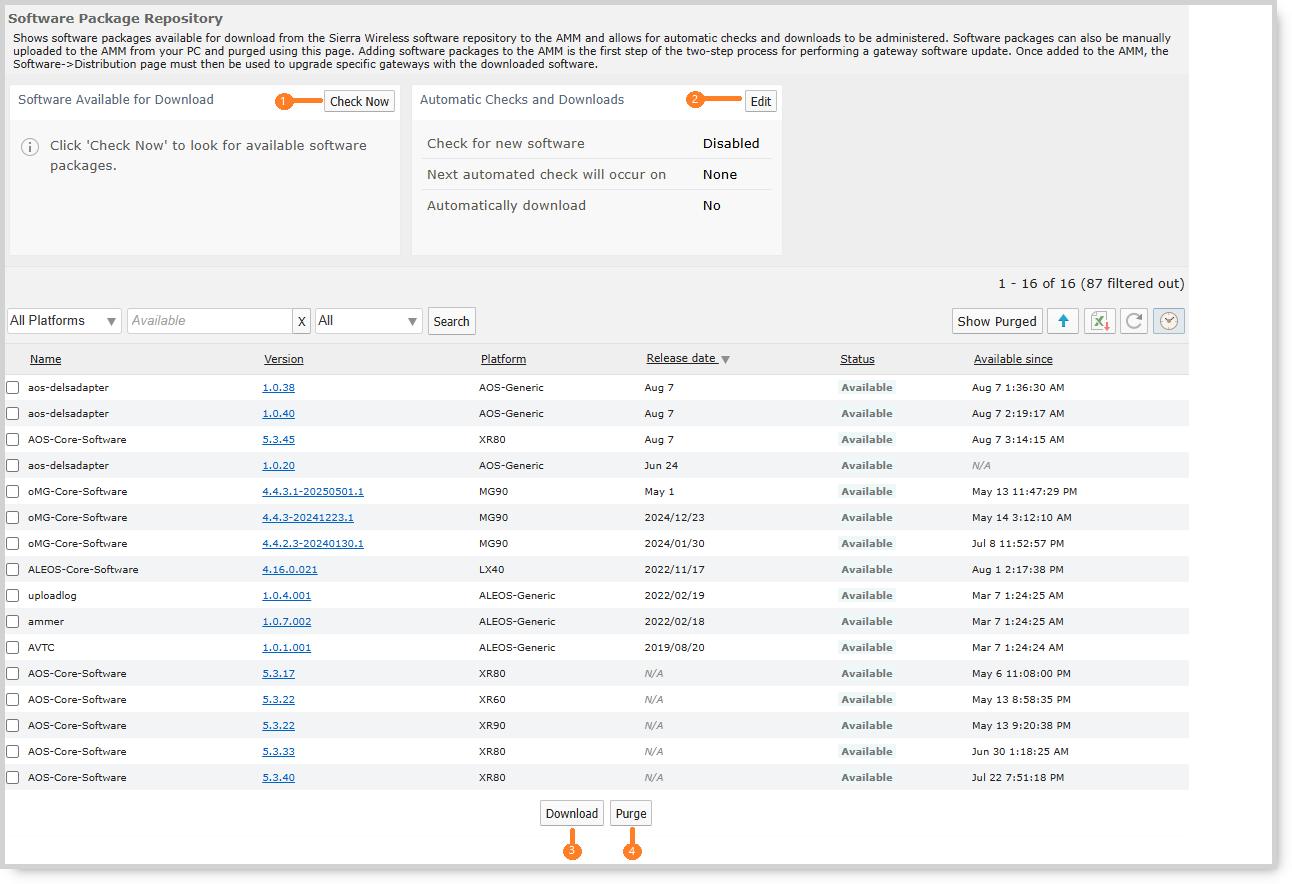Screen dimensions: 1292x884
Task: Click inside the Available version filter field
Action: (x=210, y=321)
